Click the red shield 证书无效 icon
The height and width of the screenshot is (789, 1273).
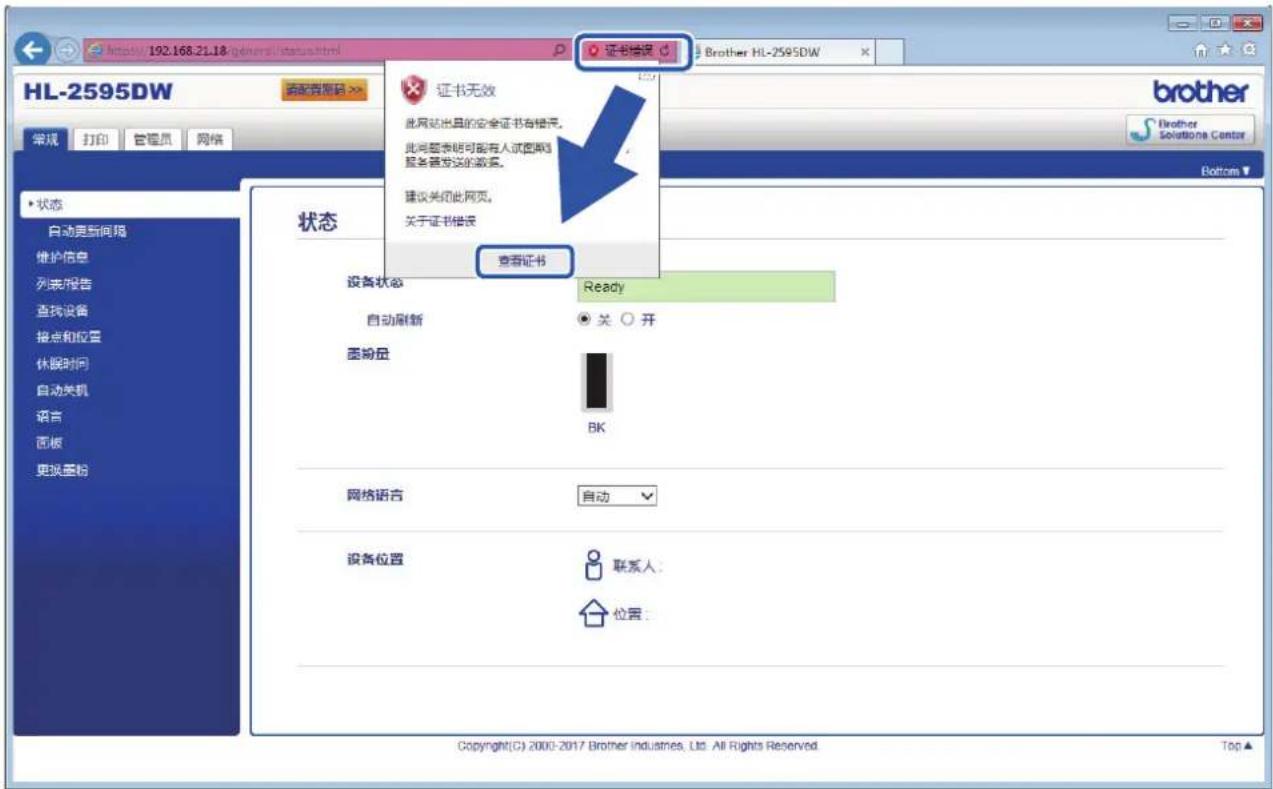(x=412, y=91)
